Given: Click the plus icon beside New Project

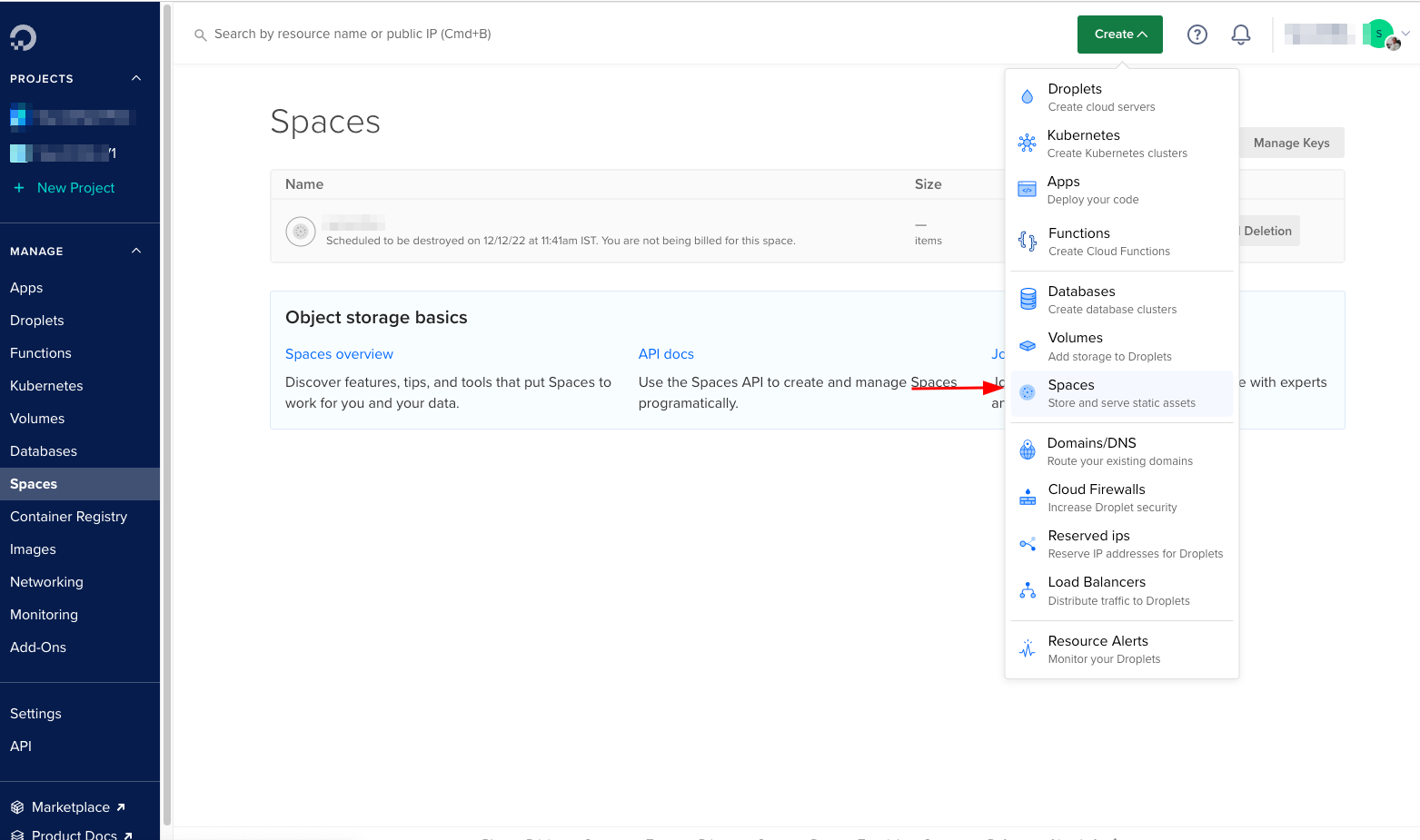Looking at the screenshot, I should pyautogui.click(x=19, y=188).
